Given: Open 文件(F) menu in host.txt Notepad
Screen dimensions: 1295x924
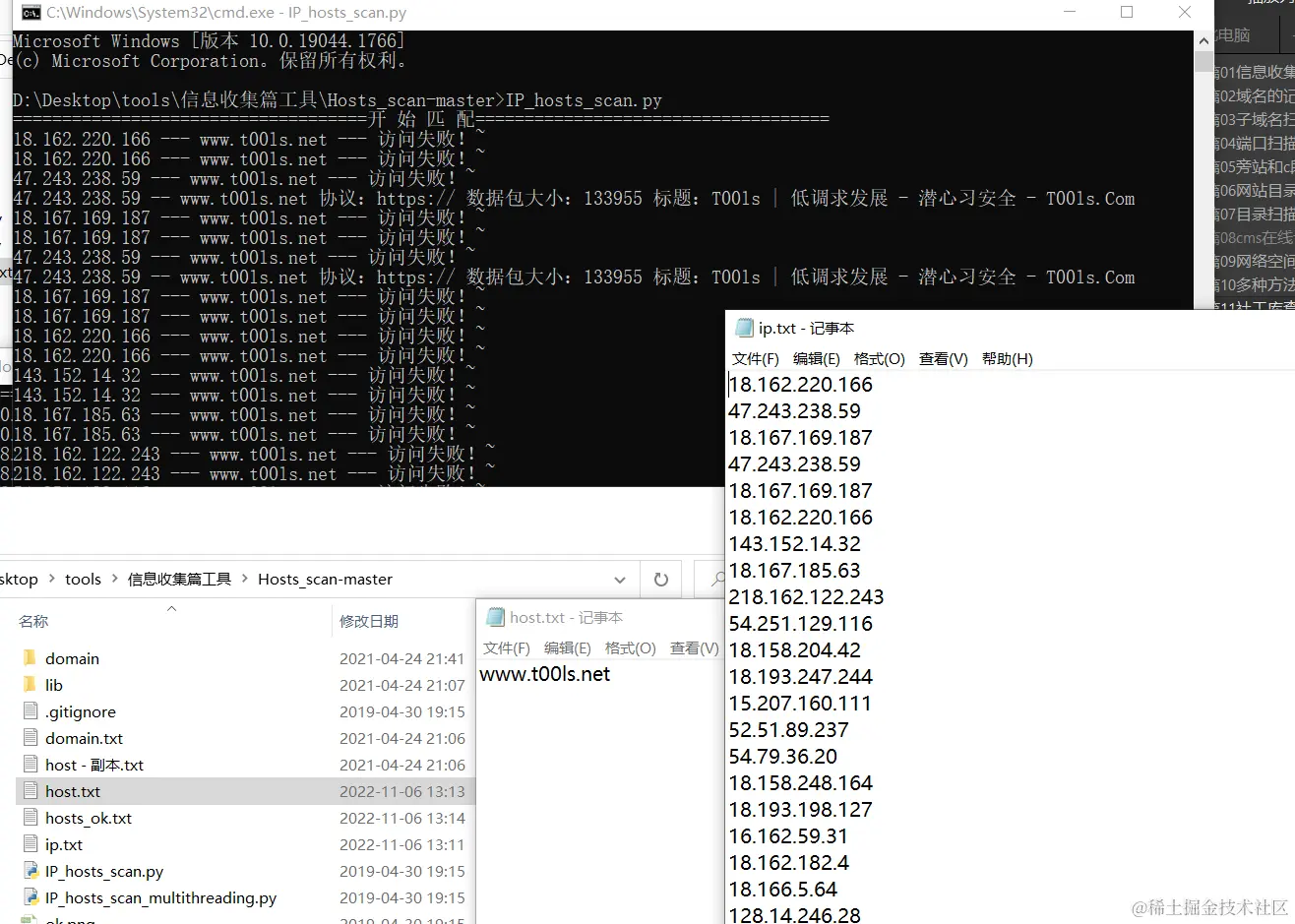Looking at the screenshot, I should (x=507, y=648).
